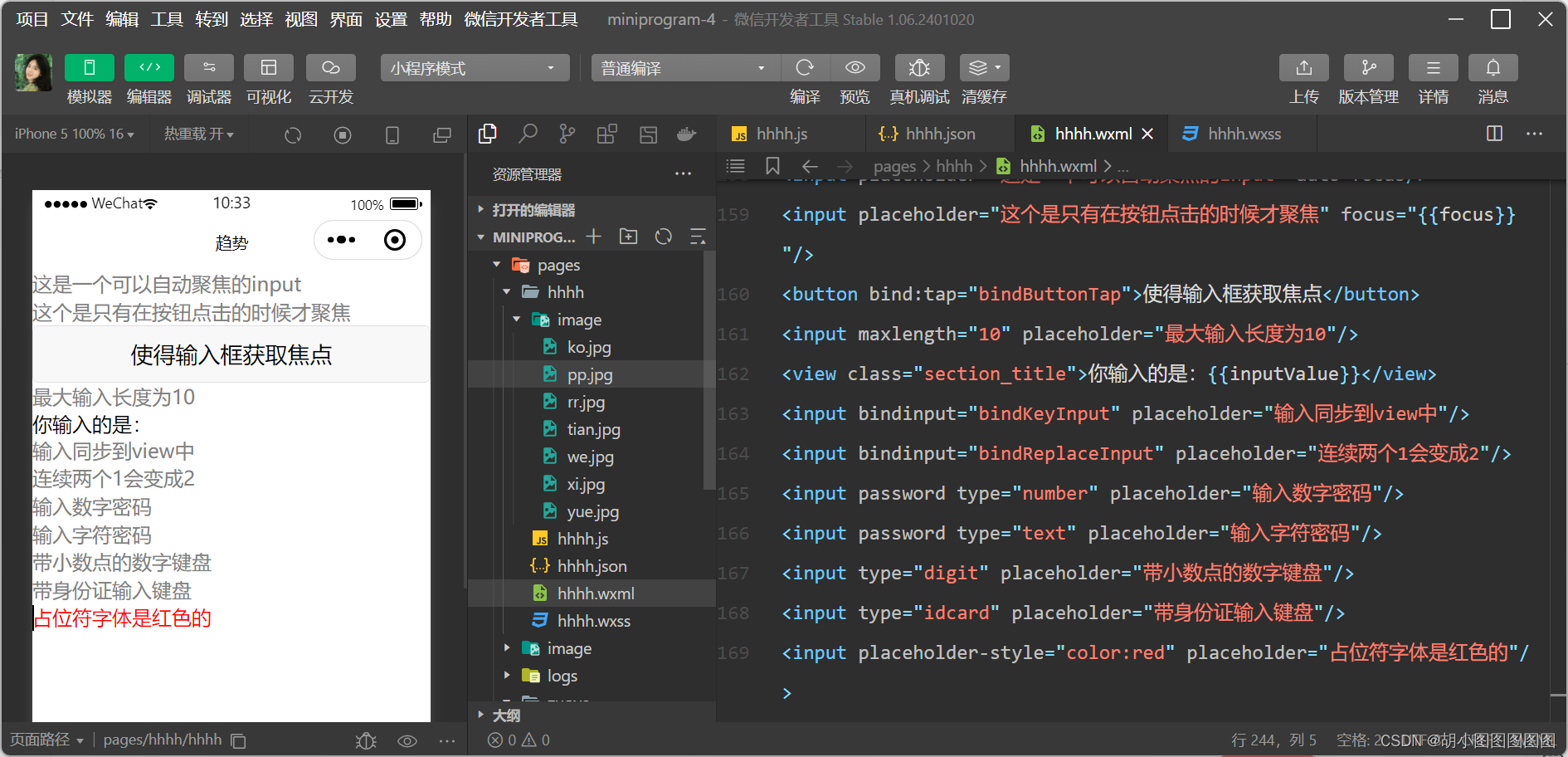This screenshot has height=757, width=1568.
Task: Click the new folder icon in explorer
Action: (629, 237)
